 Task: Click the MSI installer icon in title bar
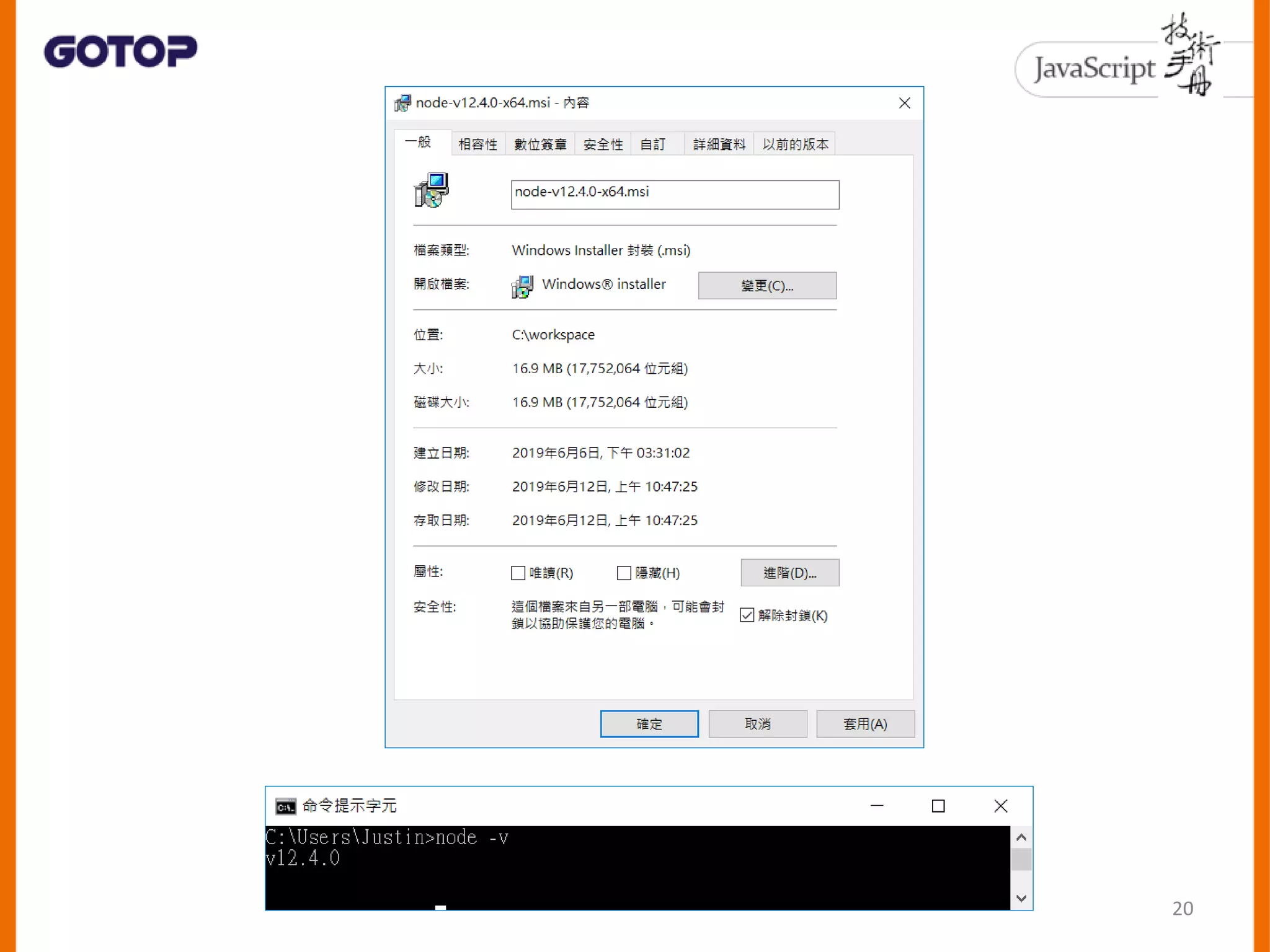[x=402, y=103]
